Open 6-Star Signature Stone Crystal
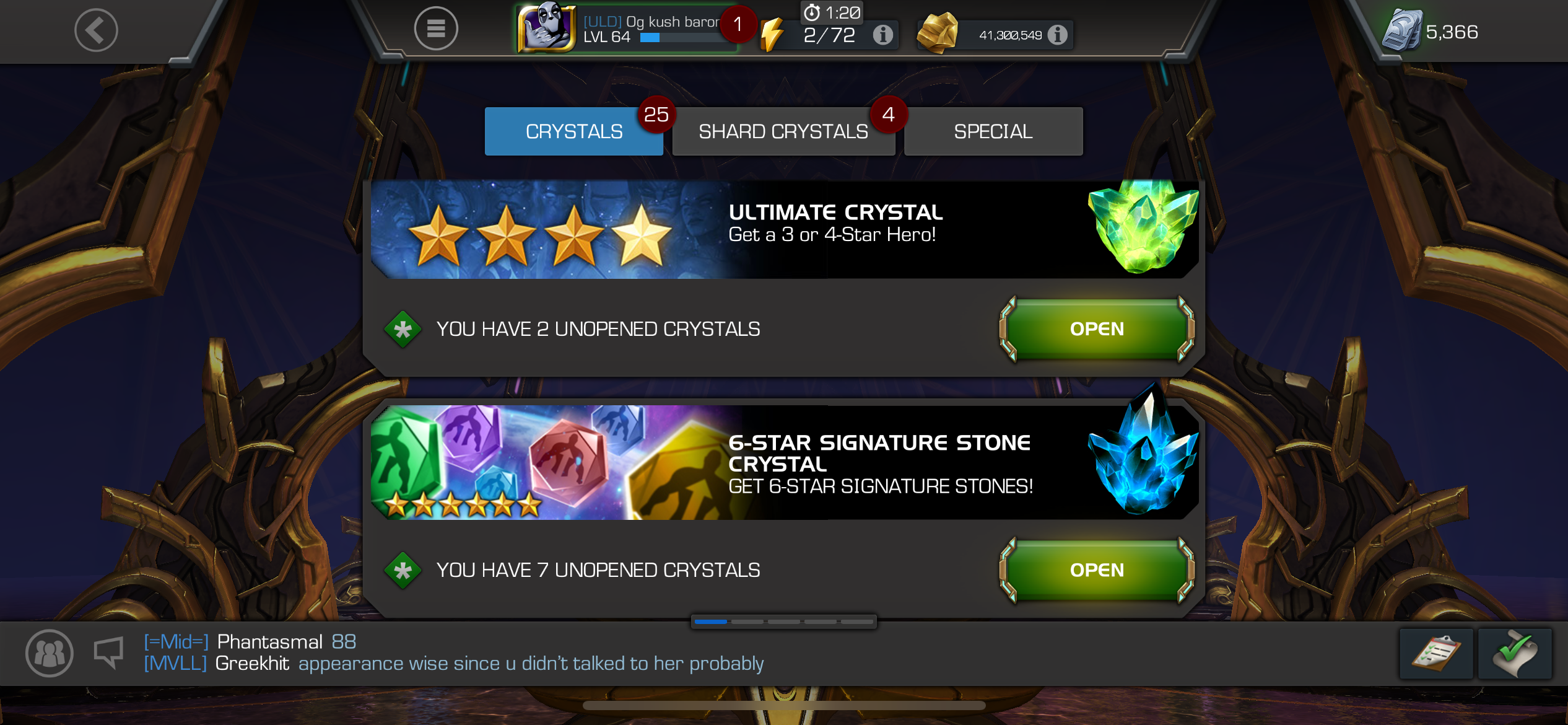Image resolution: width=1568 pixels, height=725 pixels. pyautogui.click(x=1097, y=569)
